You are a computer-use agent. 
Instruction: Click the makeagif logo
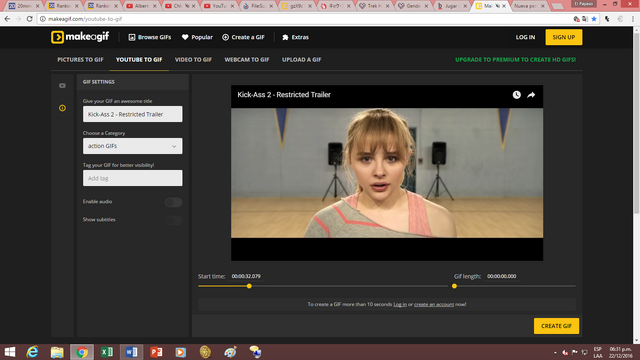(x=80, y=37)
